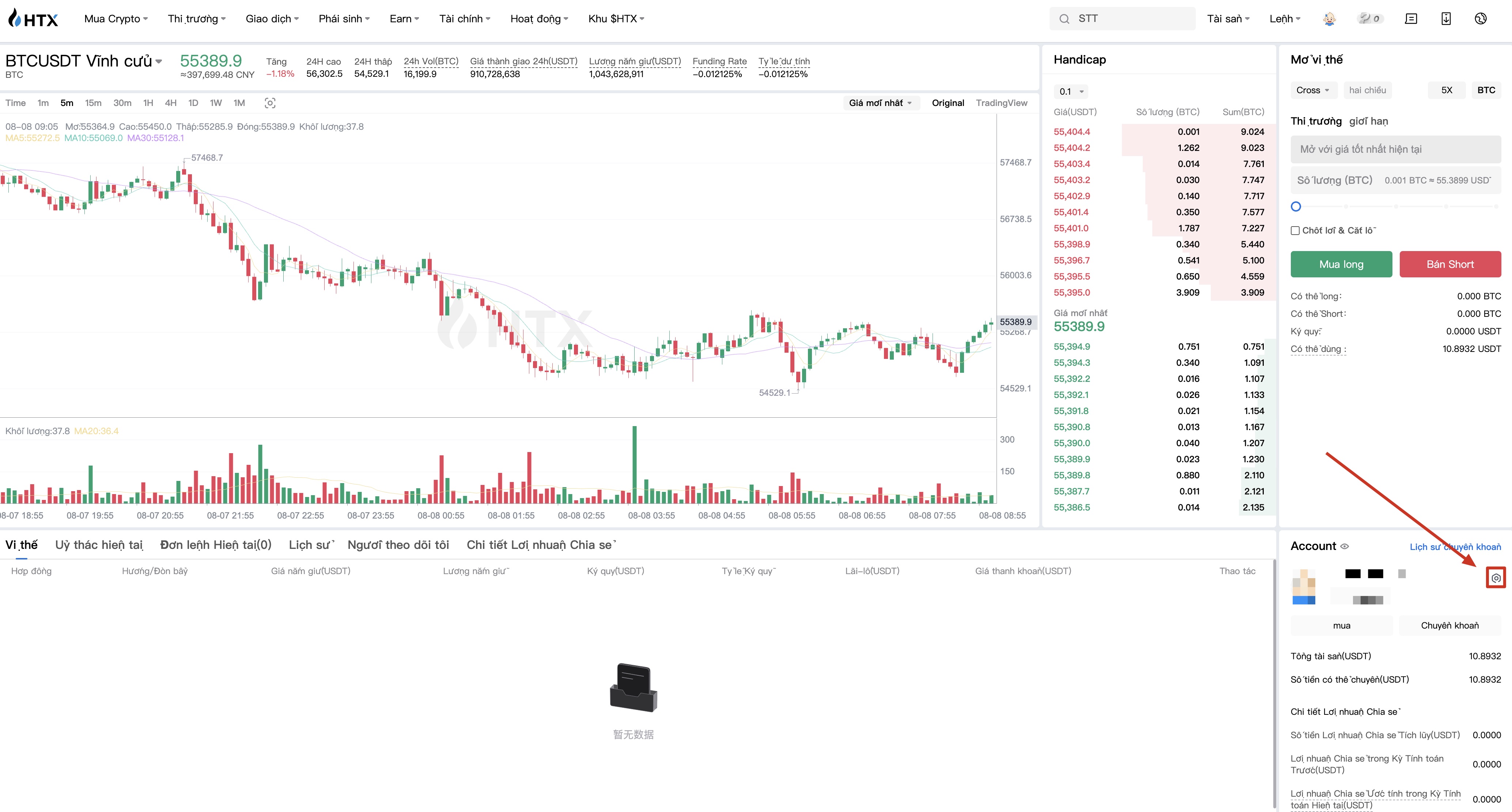The width and height of the screenshot is (1512, 812).
Task: Expand the Giao dịch menu
Action: tap(272, 19)
